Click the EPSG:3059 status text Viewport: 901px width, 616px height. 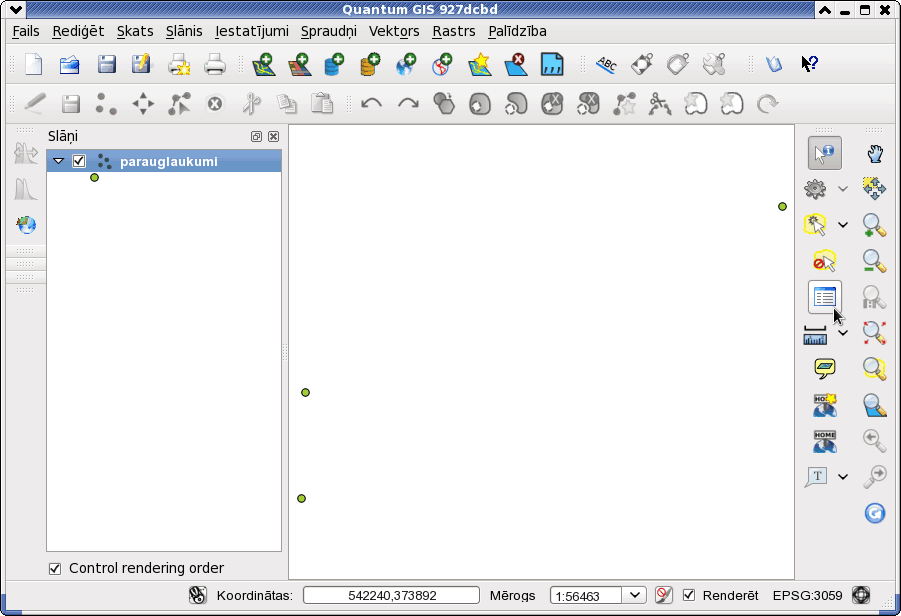[807, 595]
